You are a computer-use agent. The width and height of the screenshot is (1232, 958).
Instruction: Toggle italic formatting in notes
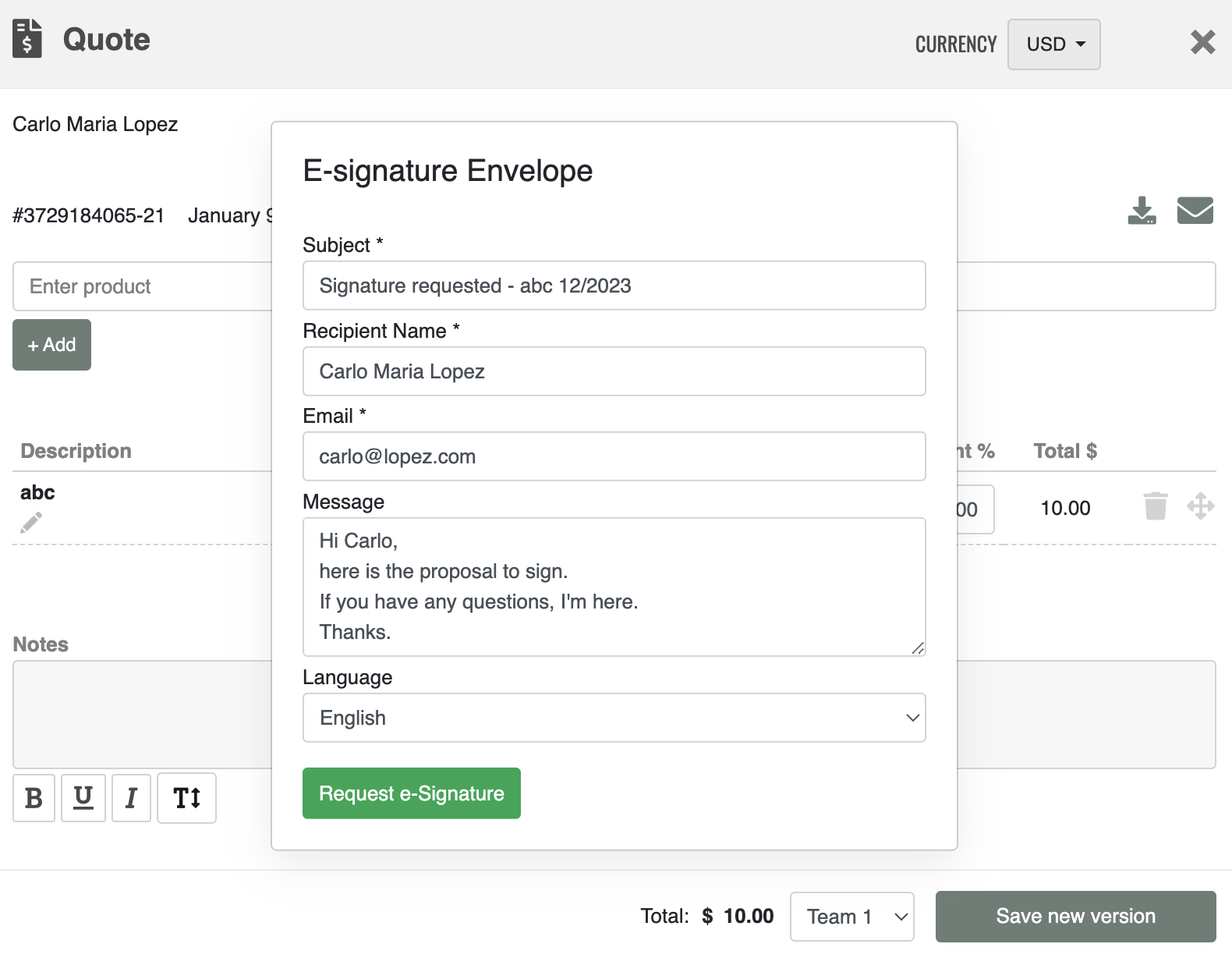click(x=131, y=798)
